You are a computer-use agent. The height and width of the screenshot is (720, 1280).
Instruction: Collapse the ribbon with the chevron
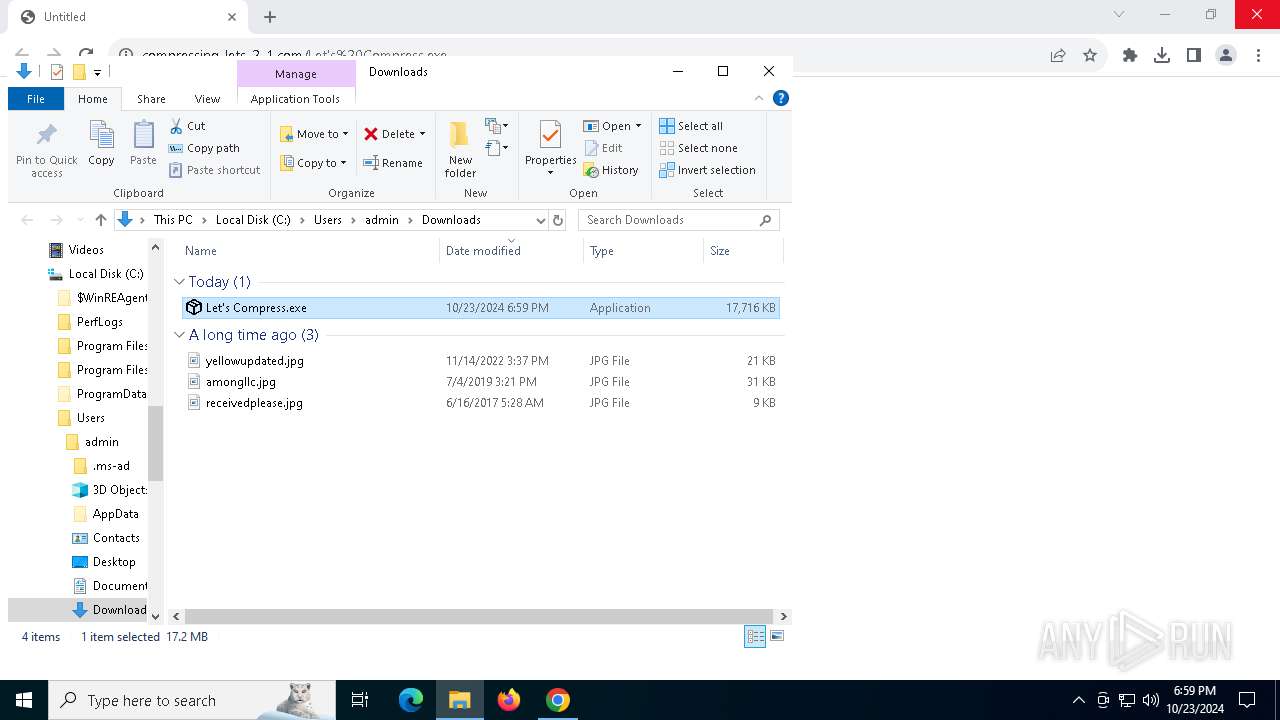[759, 98]
